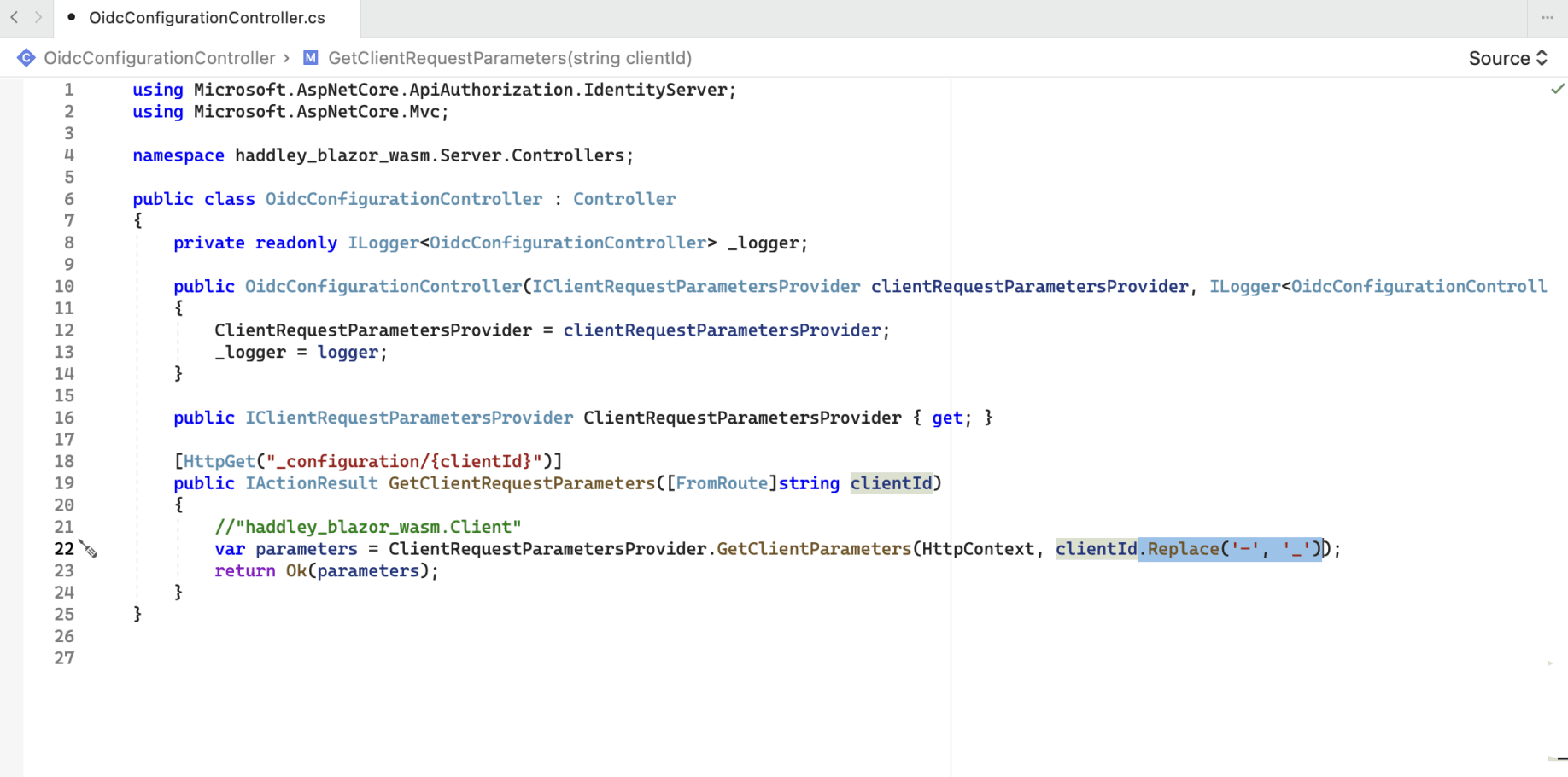Click the 'return' keyword on line 23
The image size is (1568, 777).
(x=245, y=570)
